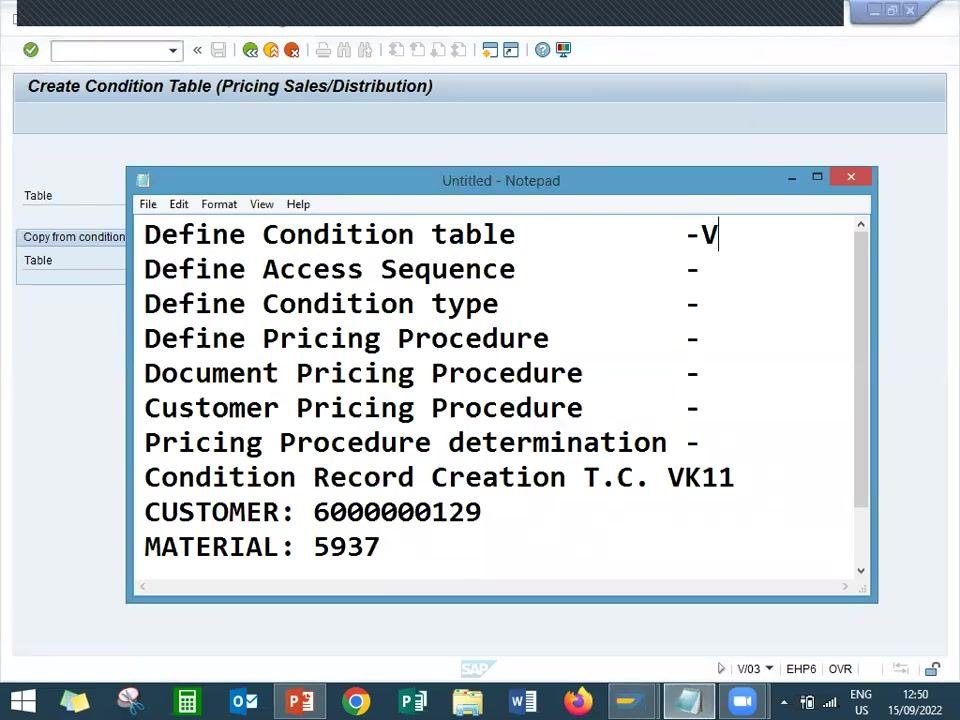Screen dimensions: 960x720
Task: Open Snipping Tool from the taskbar
Action: pyautogui.click(x=130, y=702)
